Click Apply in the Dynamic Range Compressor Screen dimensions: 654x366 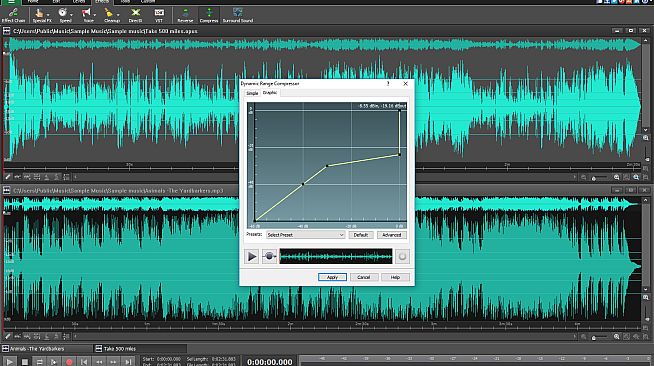(332, 277)
